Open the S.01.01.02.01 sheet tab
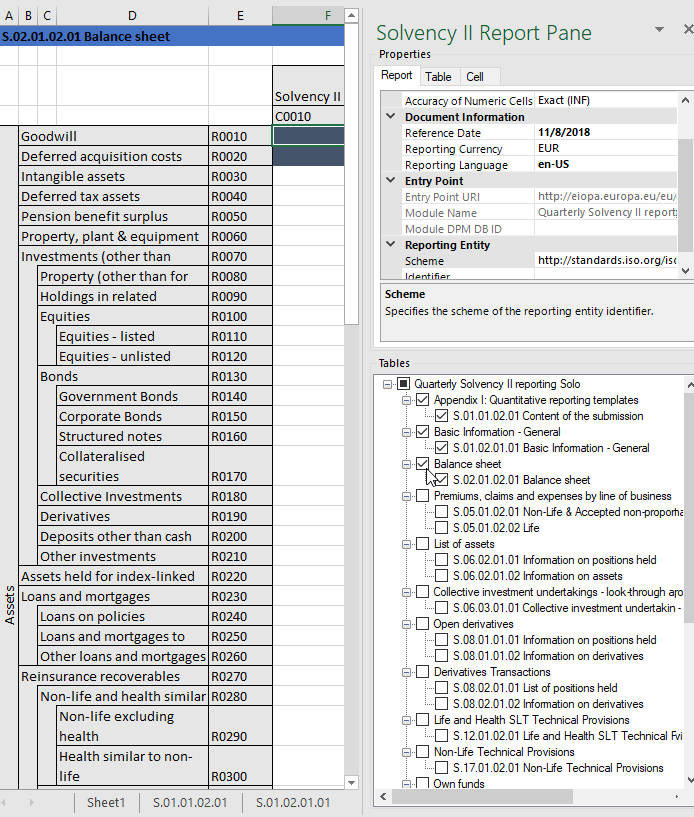The height and width of the screenshot is (817, 694). [189, 802]
